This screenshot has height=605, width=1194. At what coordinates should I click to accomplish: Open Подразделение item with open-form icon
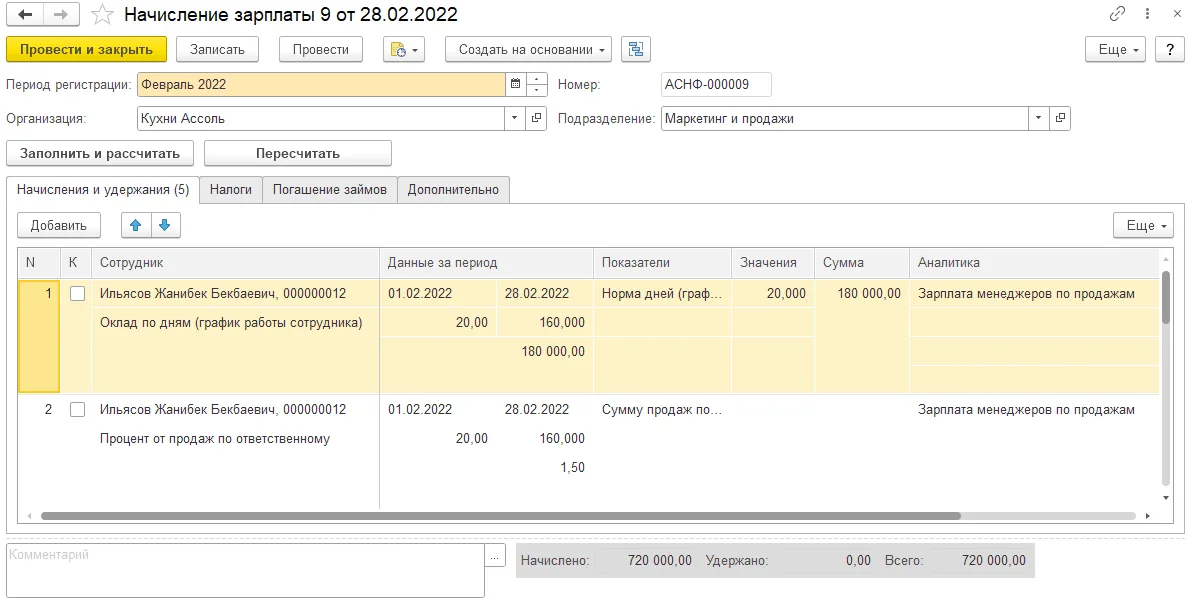click(x=1060, y=119)
